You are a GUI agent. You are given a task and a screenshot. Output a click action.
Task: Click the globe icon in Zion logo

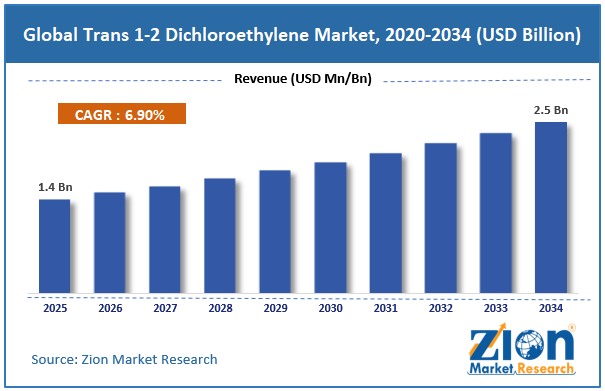tap(531, 344)
